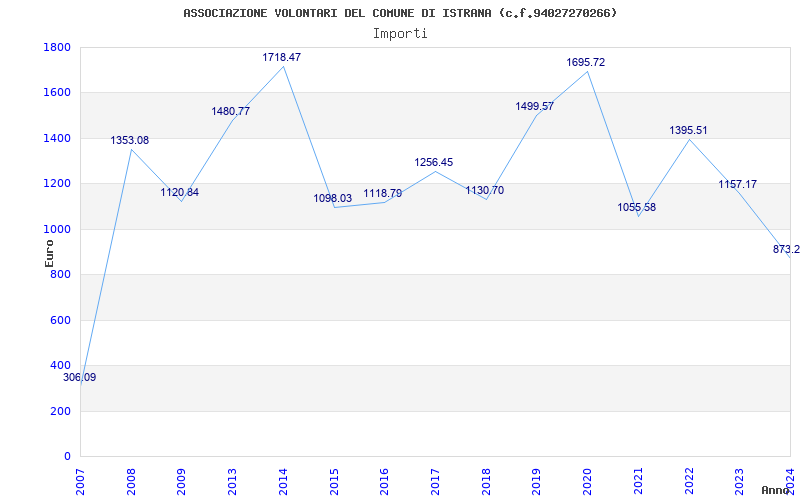Select the 2020 year tick label

(x=587, y=479)
